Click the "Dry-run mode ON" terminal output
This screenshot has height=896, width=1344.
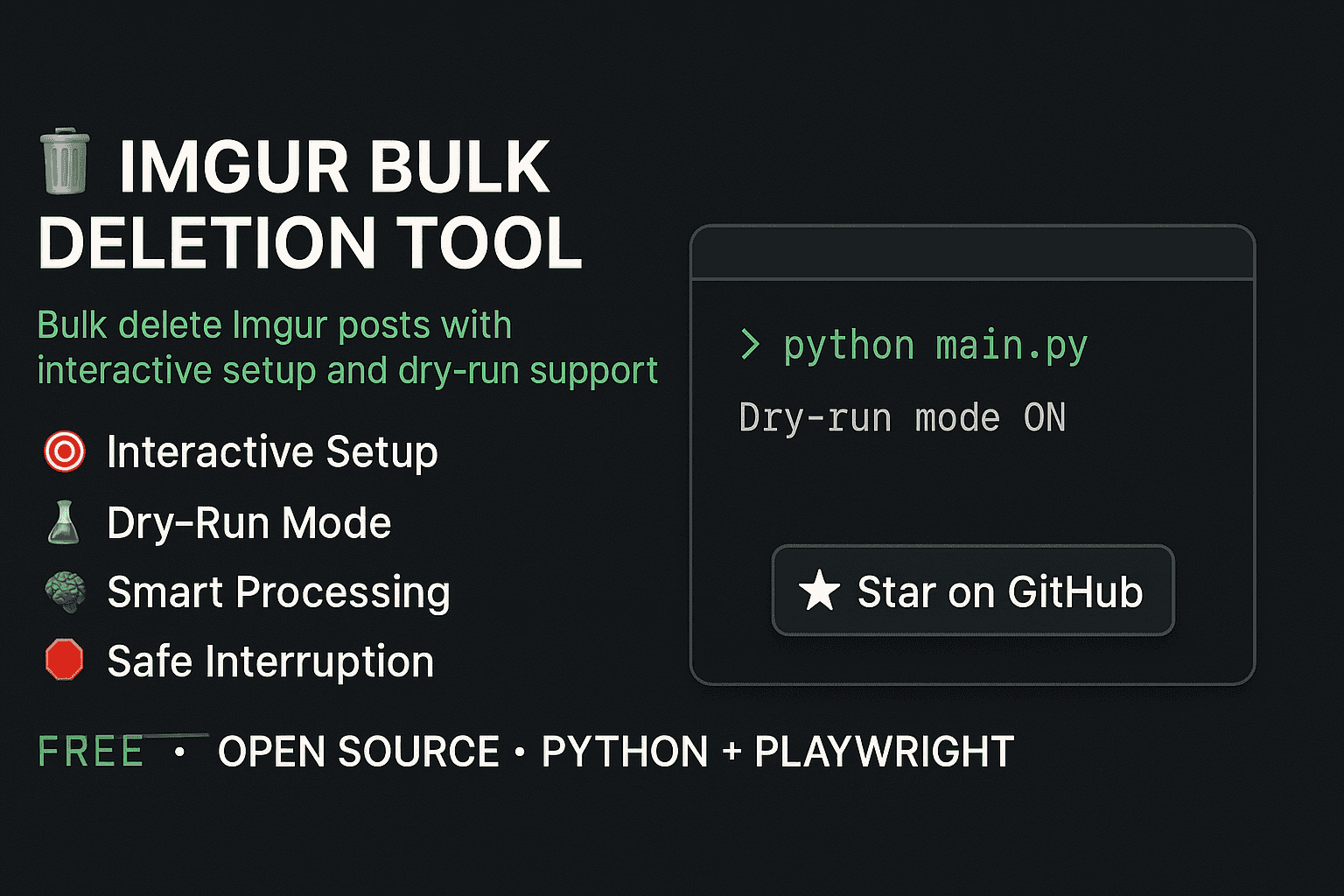902,418
